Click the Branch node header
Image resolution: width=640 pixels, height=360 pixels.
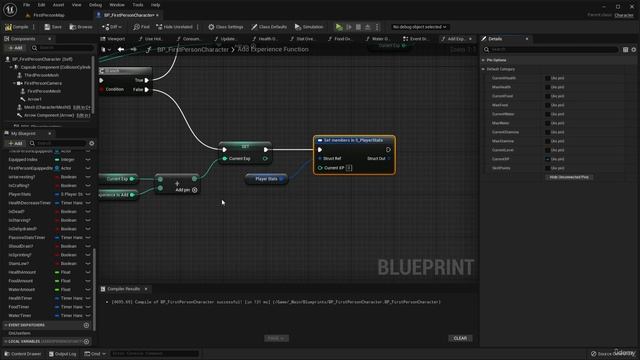point(125,71)
